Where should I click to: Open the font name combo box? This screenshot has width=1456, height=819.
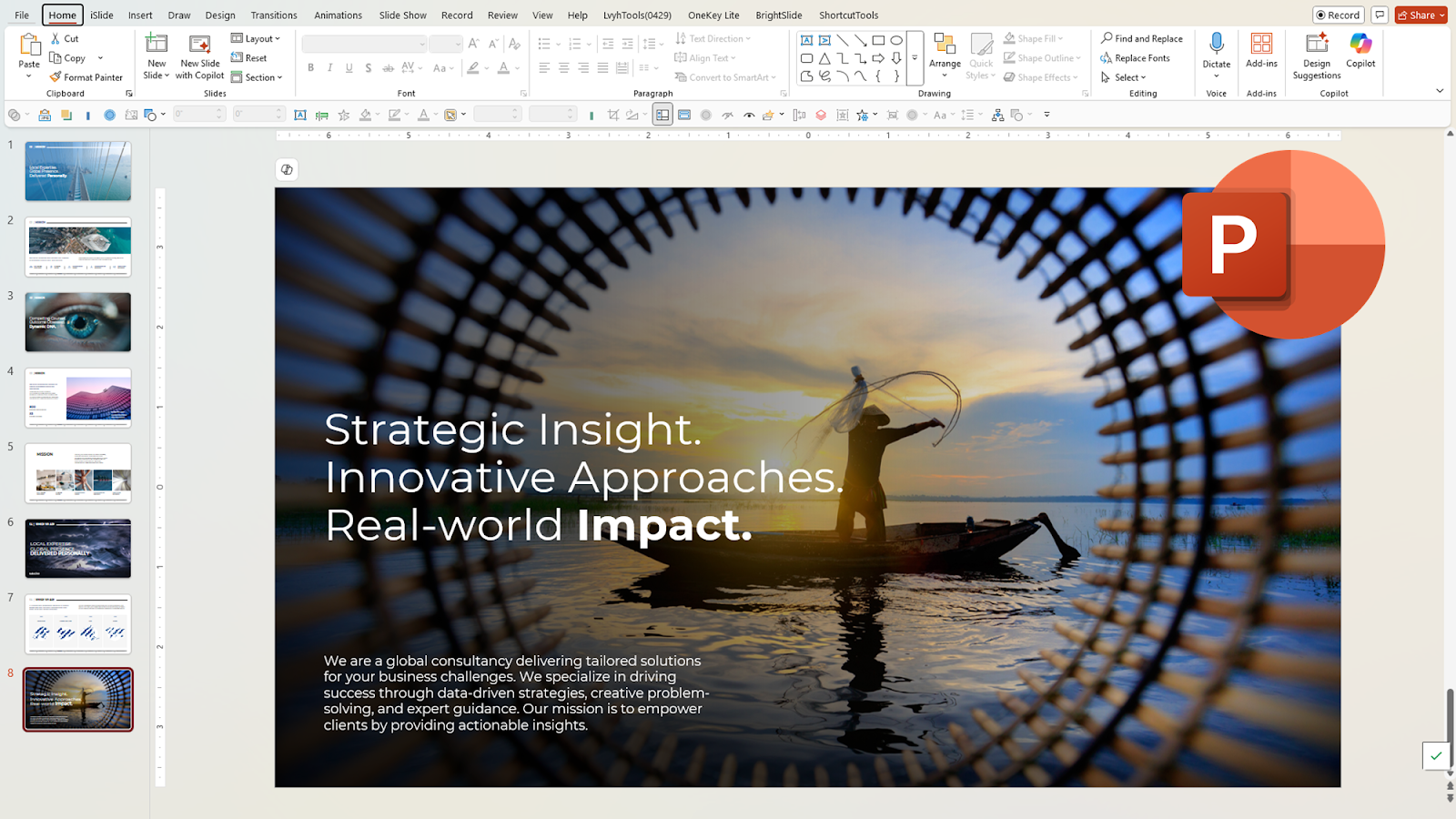(x=364, y=44)
